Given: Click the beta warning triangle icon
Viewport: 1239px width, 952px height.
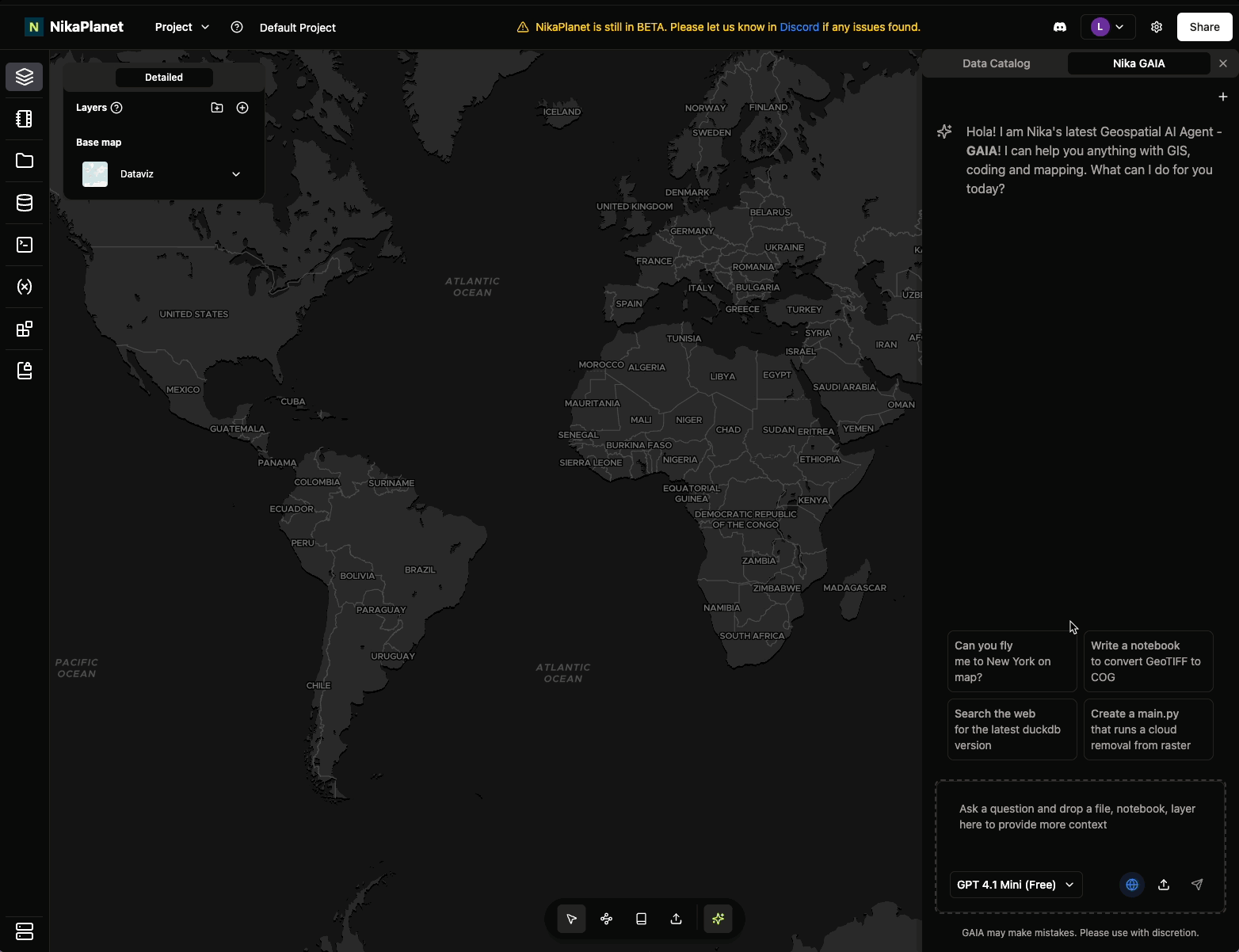Looking at the screenshot, I should (x=523, y=27).
